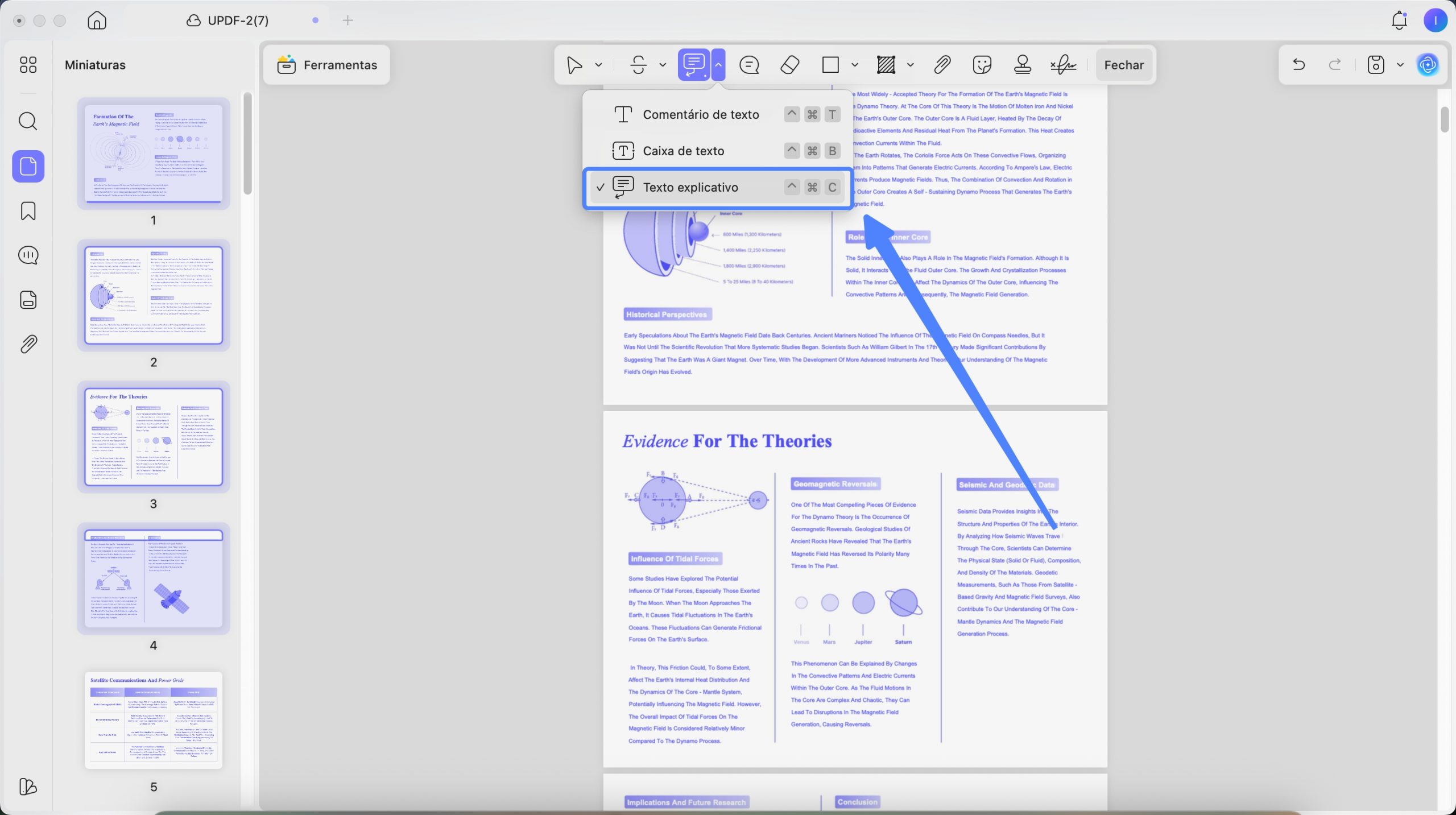Click the Fechar button
The height and width of the screenshot is (815, 1456).
(x=1123, y=65)
